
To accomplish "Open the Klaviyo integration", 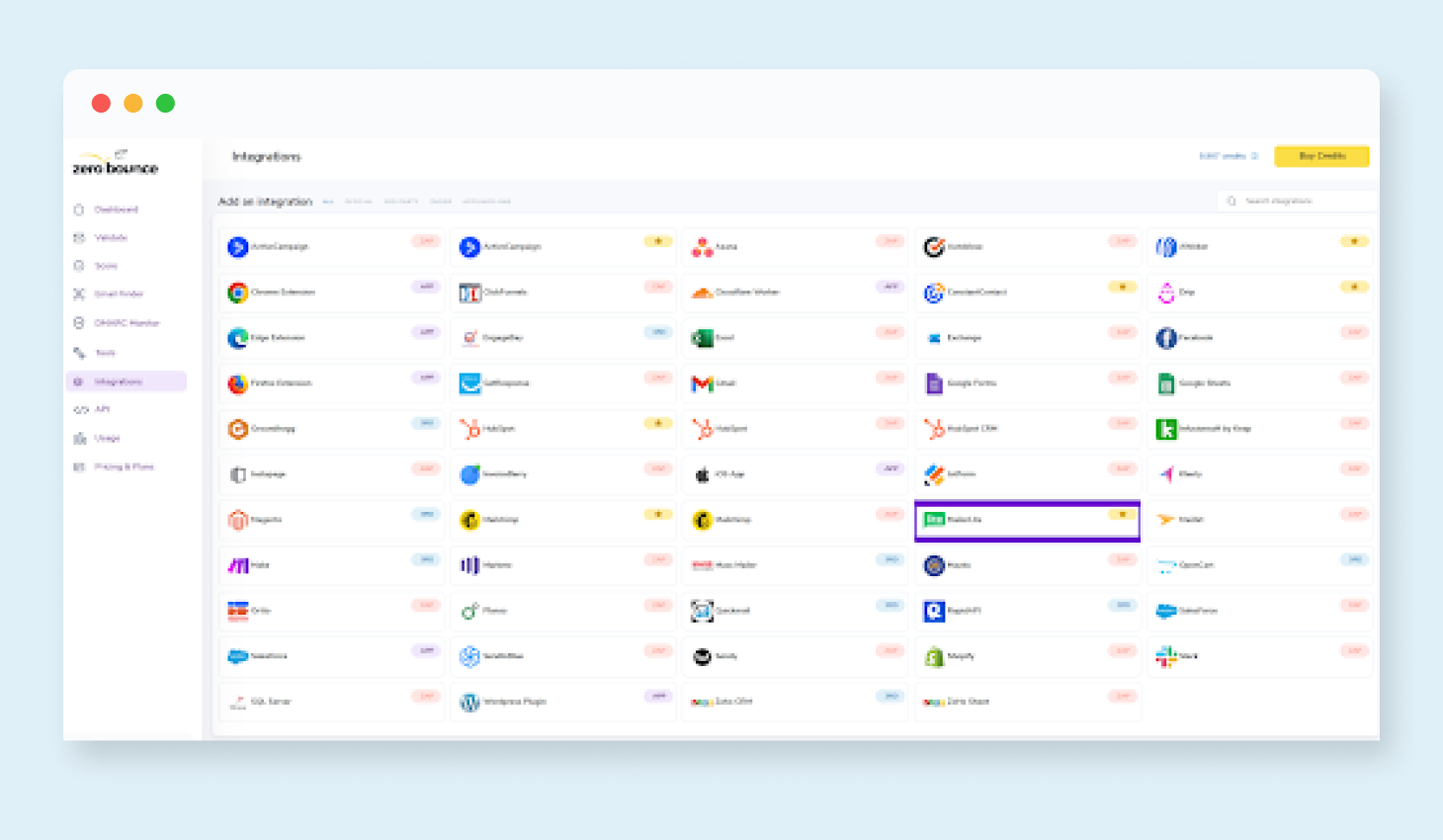I will tap(1258, 474).
